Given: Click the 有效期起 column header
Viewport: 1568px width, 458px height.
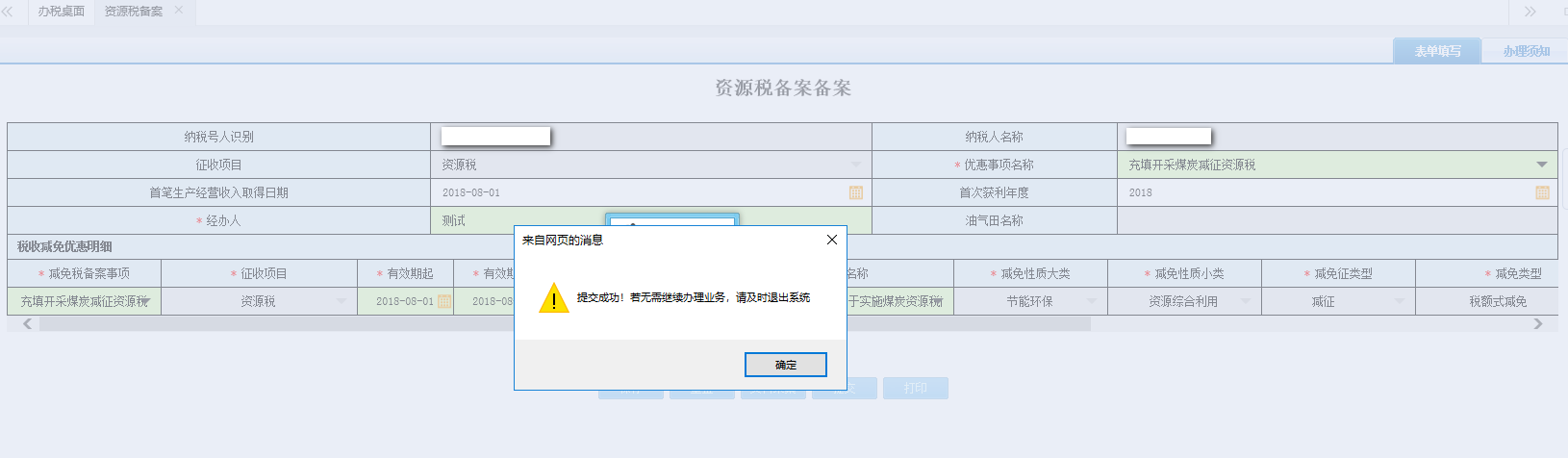Looking at the screenshot, I should [x=405, y=273].
